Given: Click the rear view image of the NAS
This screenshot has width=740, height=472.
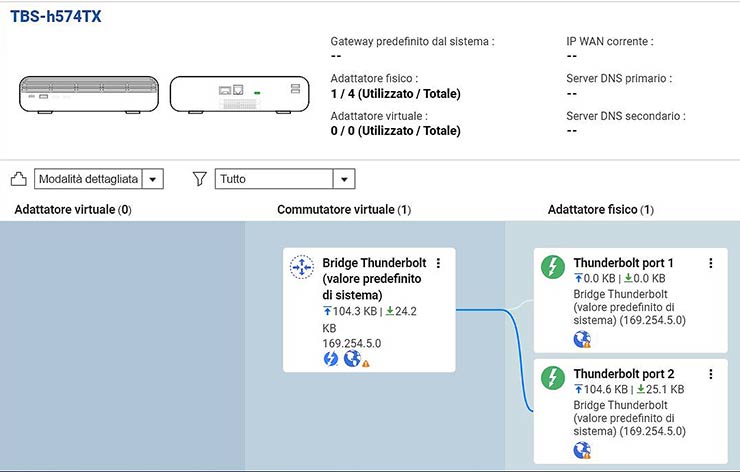Looking at the screenshot, I should point(237,95).
